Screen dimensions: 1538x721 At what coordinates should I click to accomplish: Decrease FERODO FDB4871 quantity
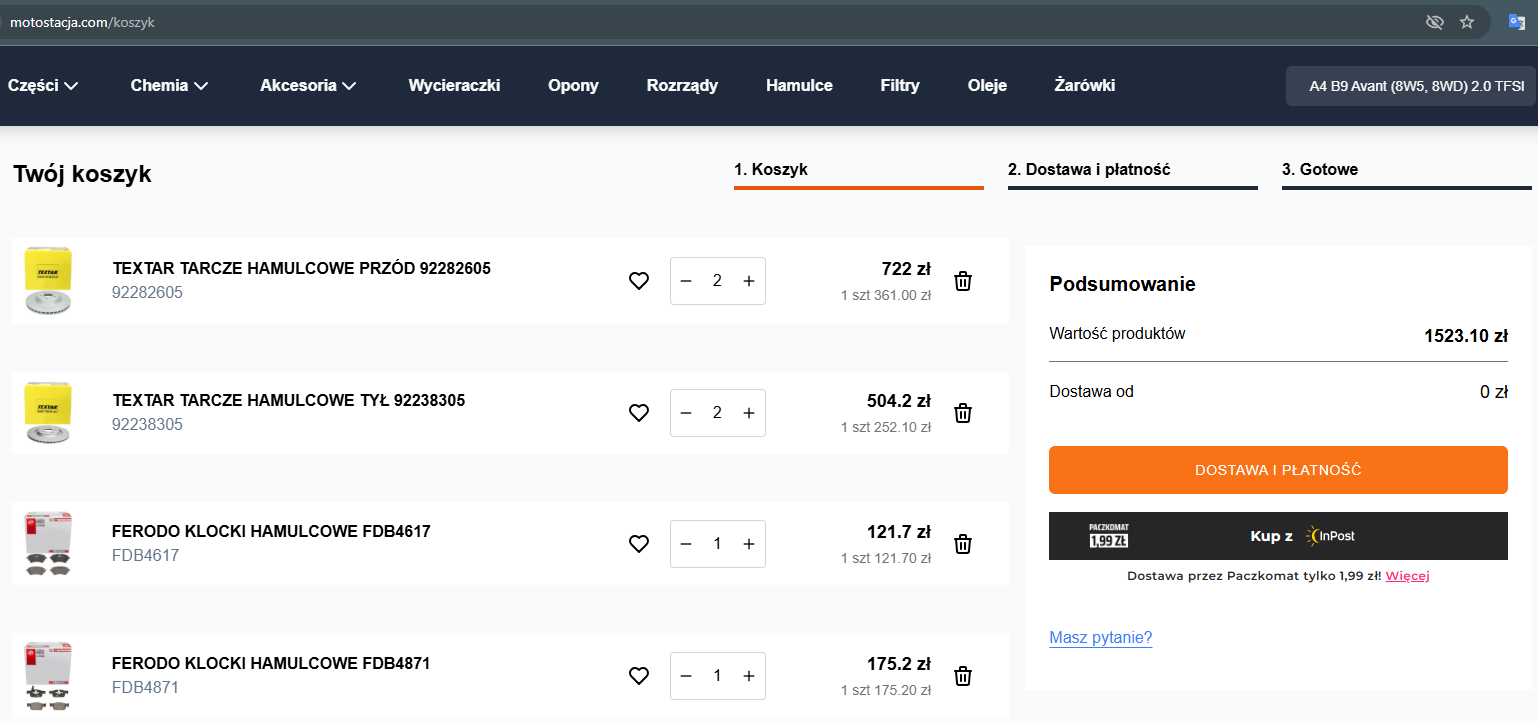(686, 676)
